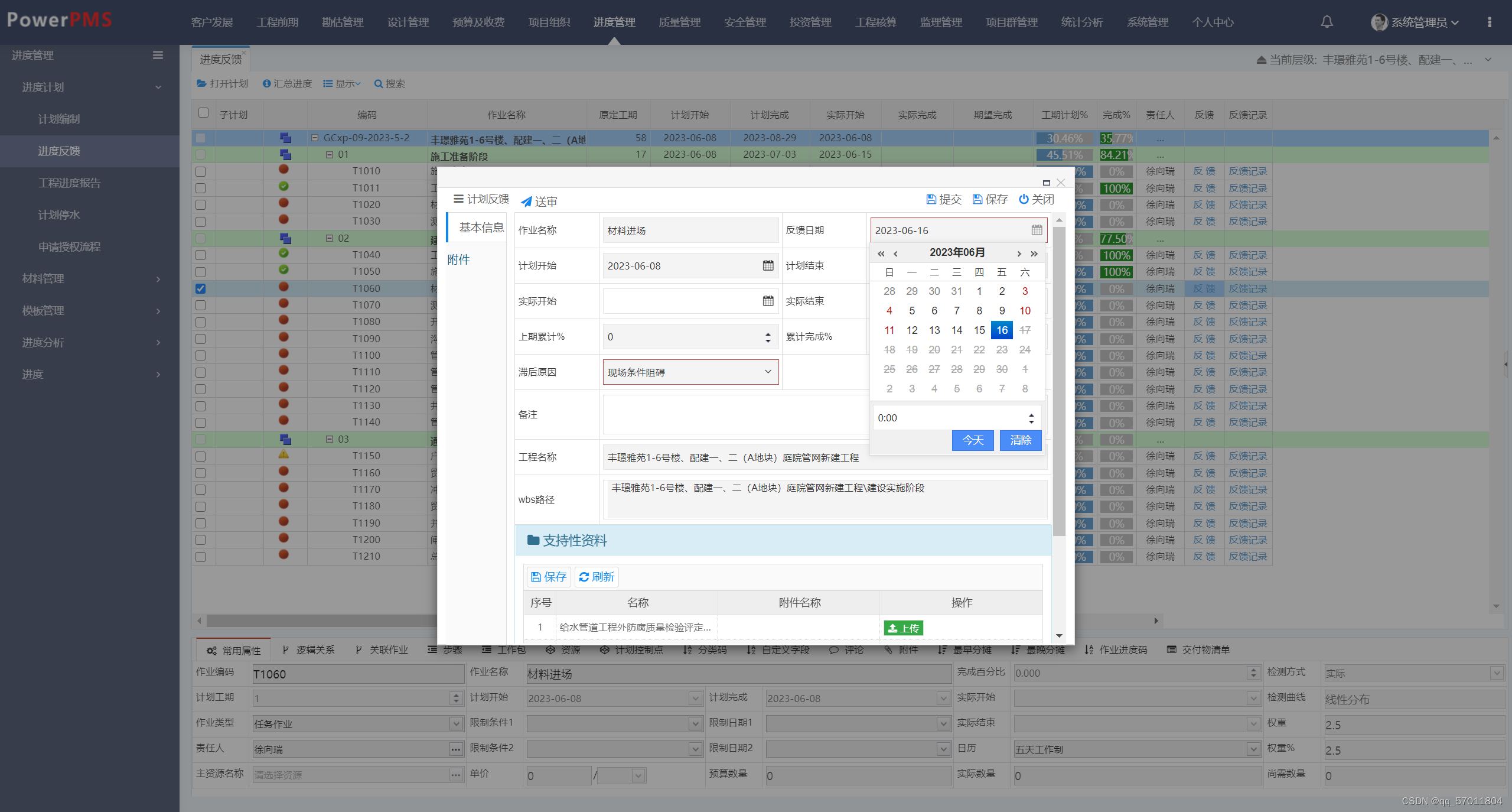This screenshot has height=812, width=1512.
Task: Click the 搜索 magnifier icon
Action: 378,83
